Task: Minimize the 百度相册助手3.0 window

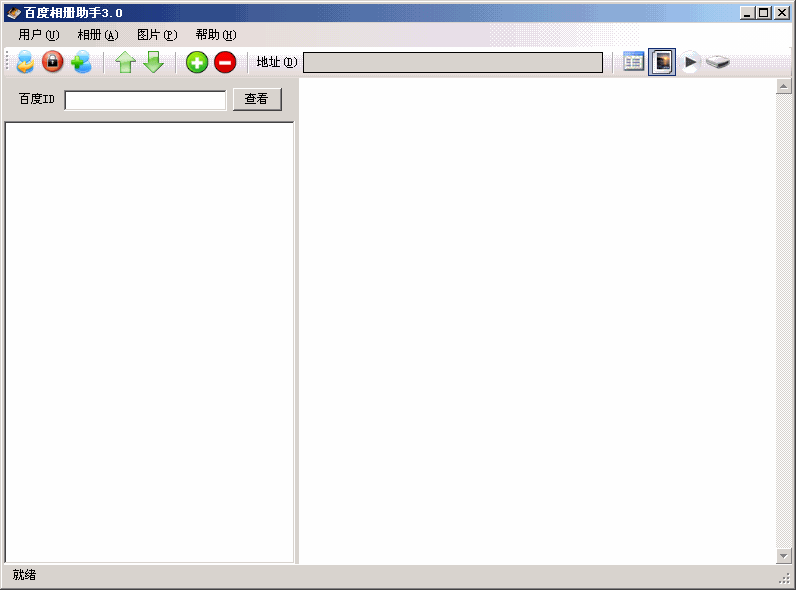Action: [746, 13]
